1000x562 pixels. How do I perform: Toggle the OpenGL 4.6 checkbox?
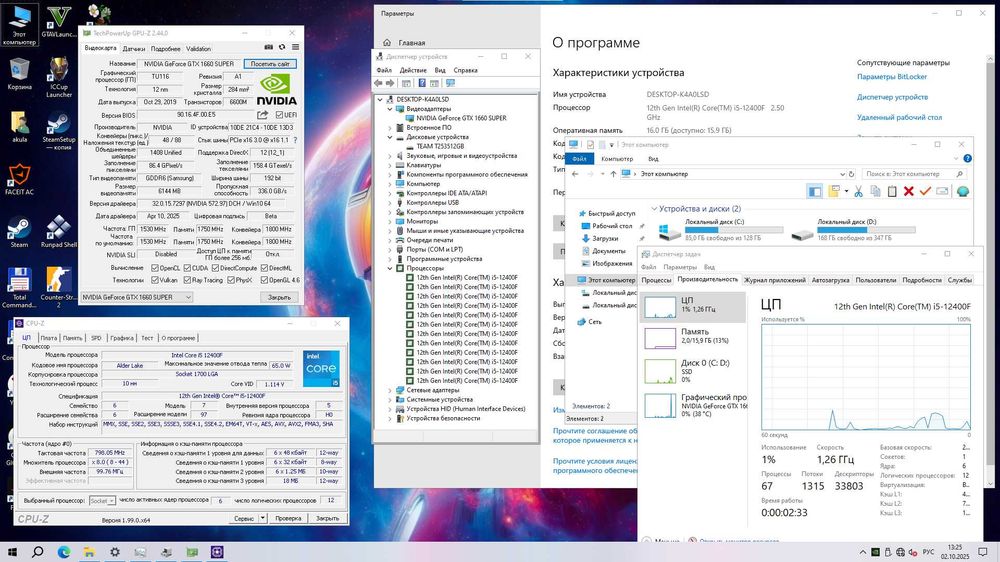[264, 280]
